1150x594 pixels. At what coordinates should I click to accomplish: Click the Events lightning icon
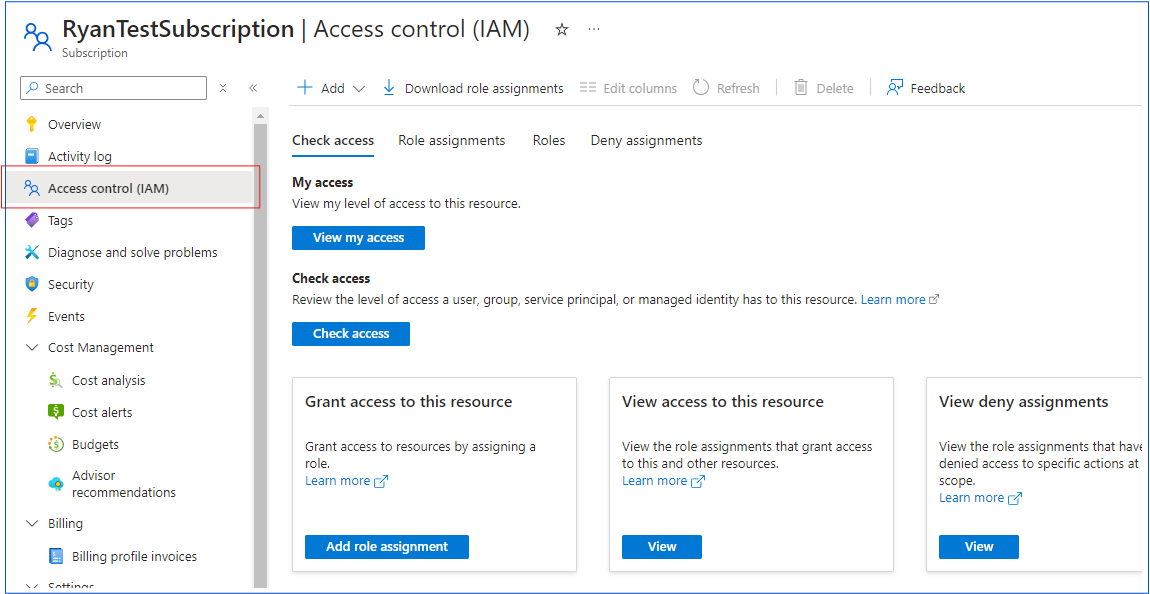32,316
